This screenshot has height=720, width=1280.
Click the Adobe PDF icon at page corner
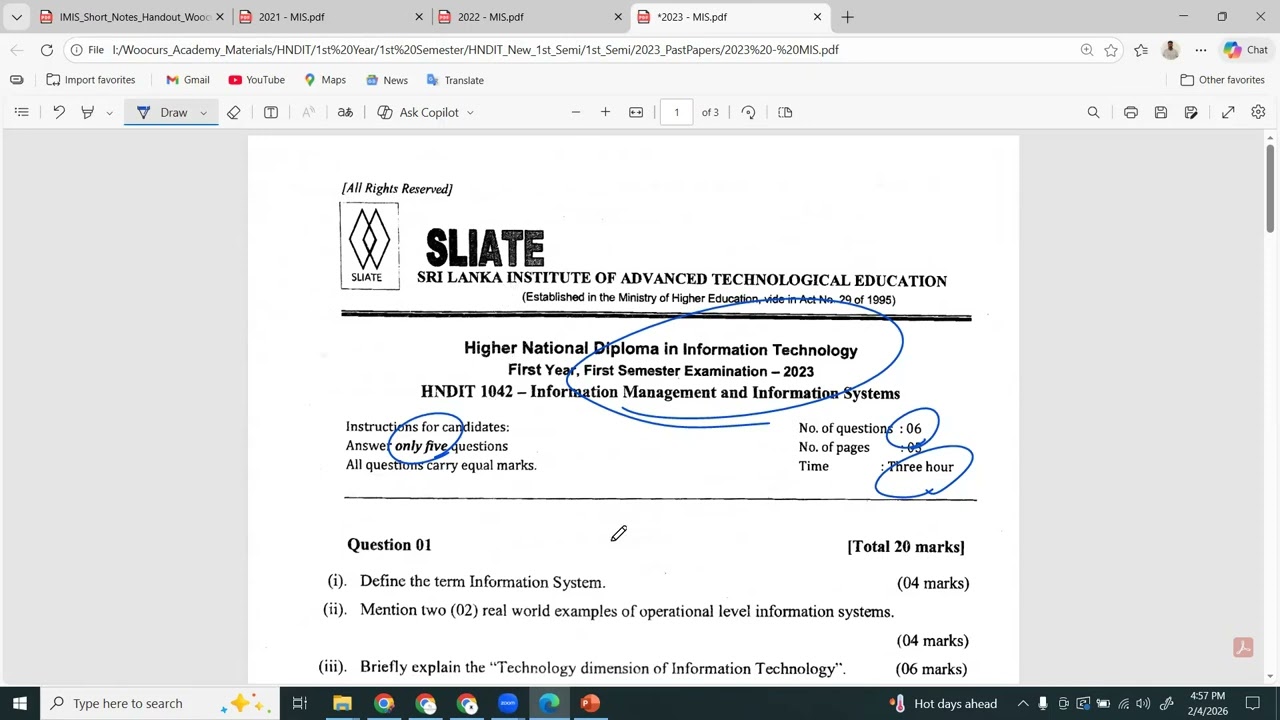coord(1243,648)
